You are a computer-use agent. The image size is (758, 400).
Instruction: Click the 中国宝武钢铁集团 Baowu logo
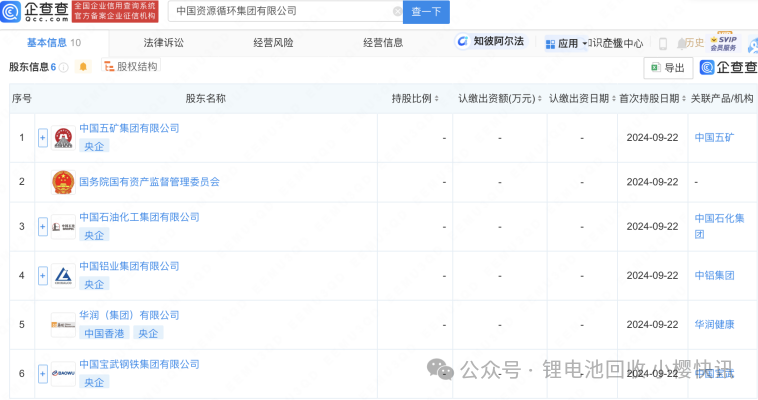pyautogui.click(x=63, y=373)
